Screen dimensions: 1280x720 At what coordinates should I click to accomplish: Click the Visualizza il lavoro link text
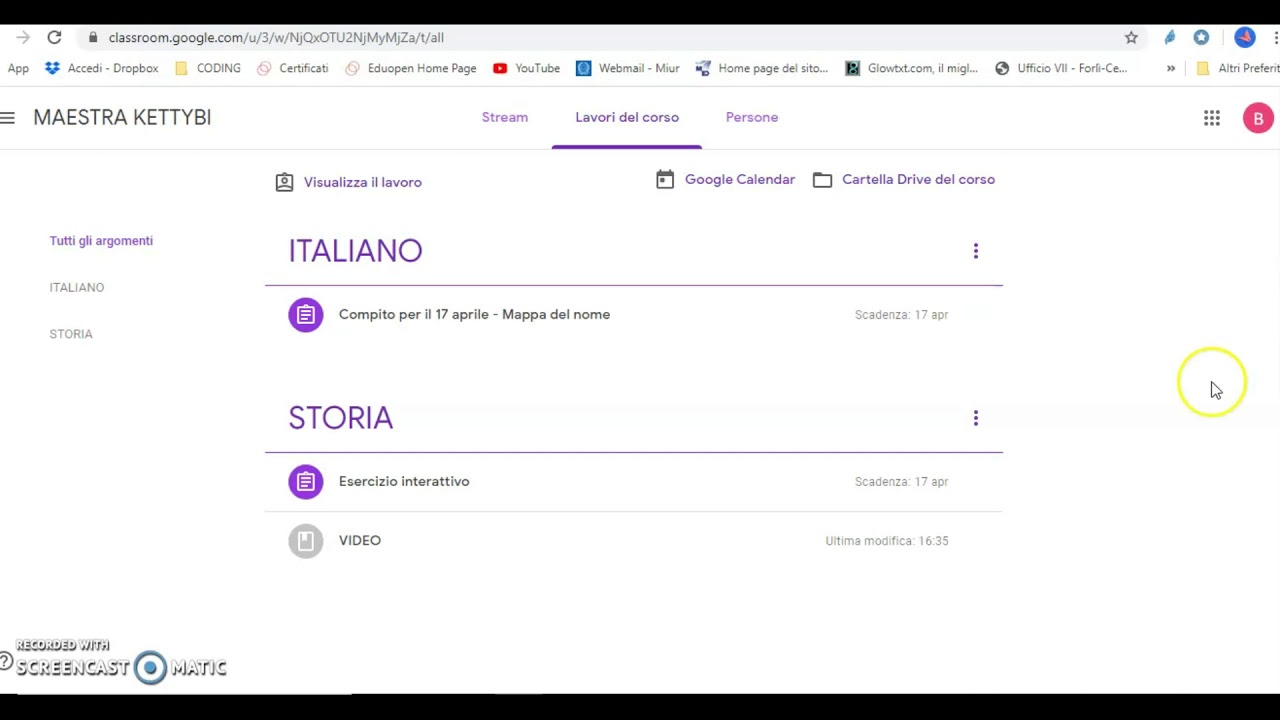click(x=363, y=182)
